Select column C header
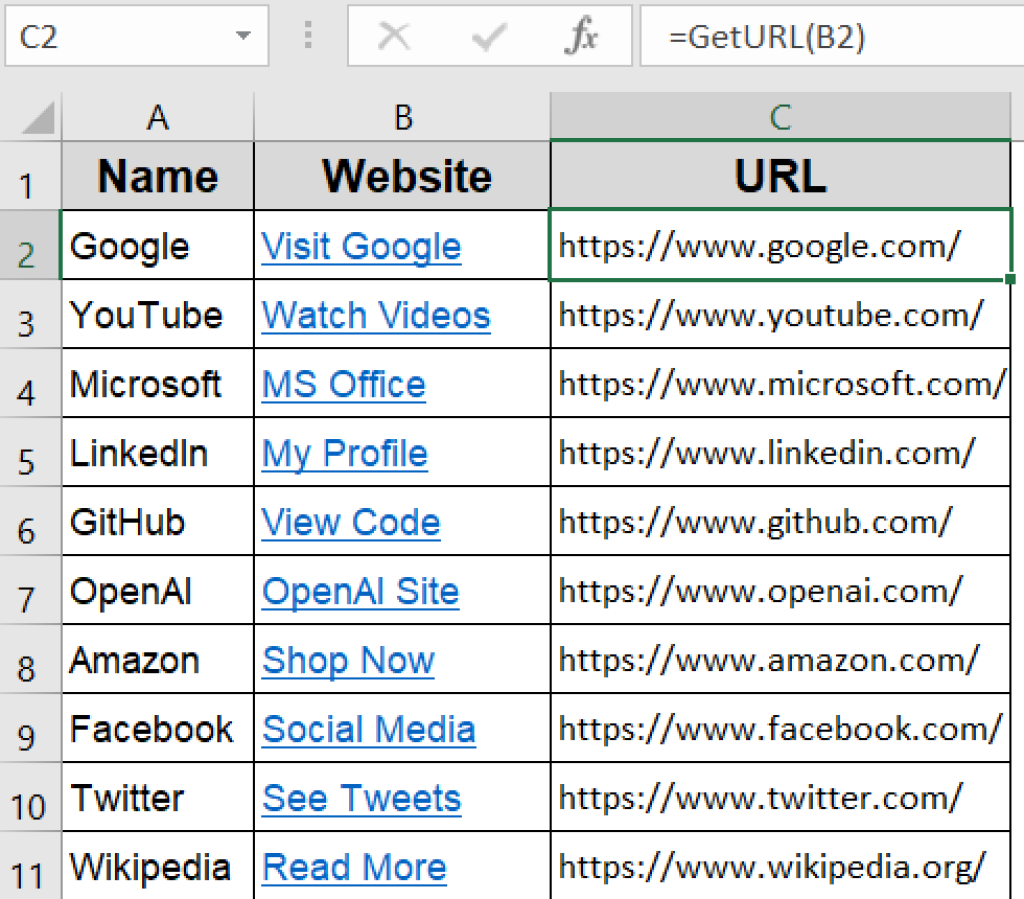This screenshot has height=899, width=1024. coord(780,117)
